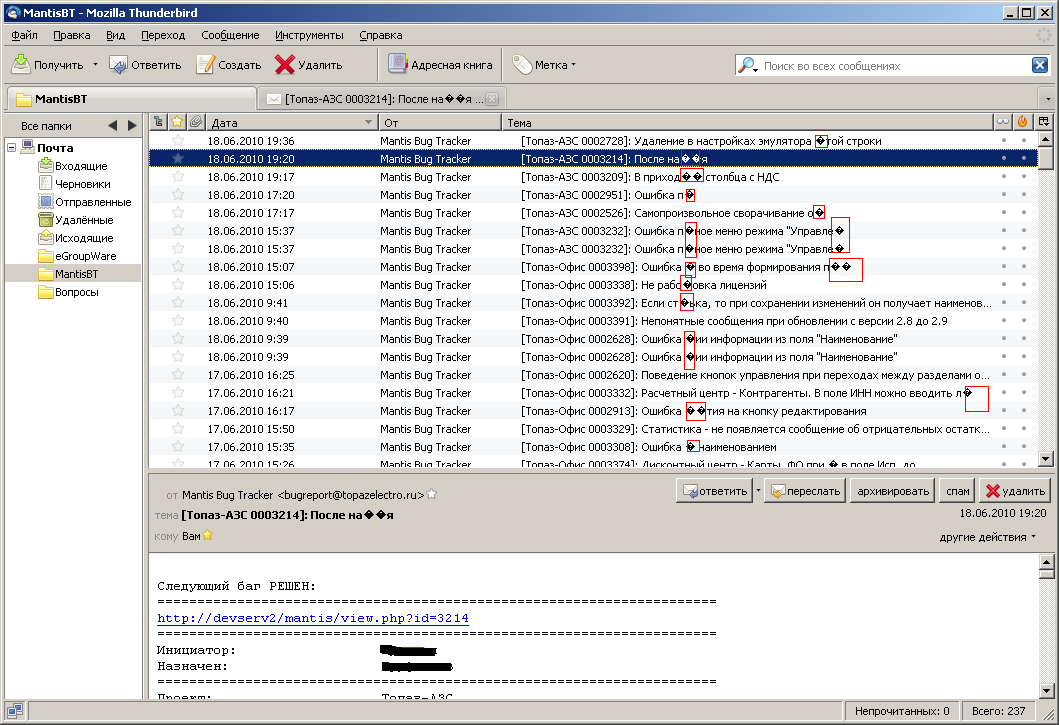The width and height of the screenshot is (1059, 725).
Task: Open the tab list dropdown arrow
Action: 1048,99
